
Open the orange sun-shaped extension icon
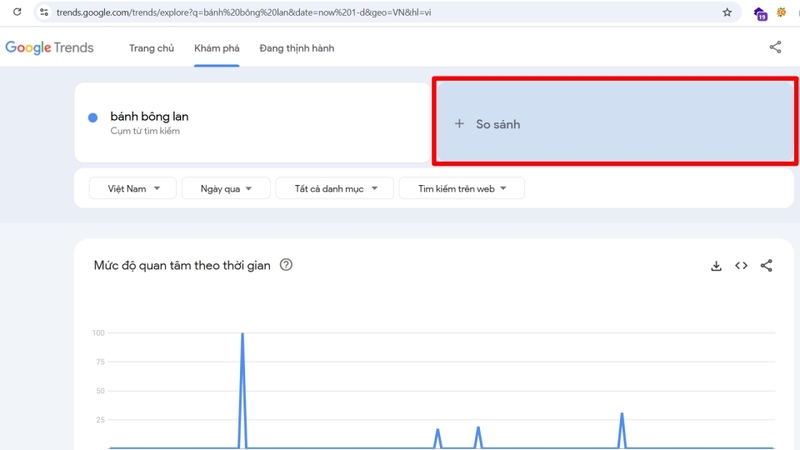coord(781,12)
